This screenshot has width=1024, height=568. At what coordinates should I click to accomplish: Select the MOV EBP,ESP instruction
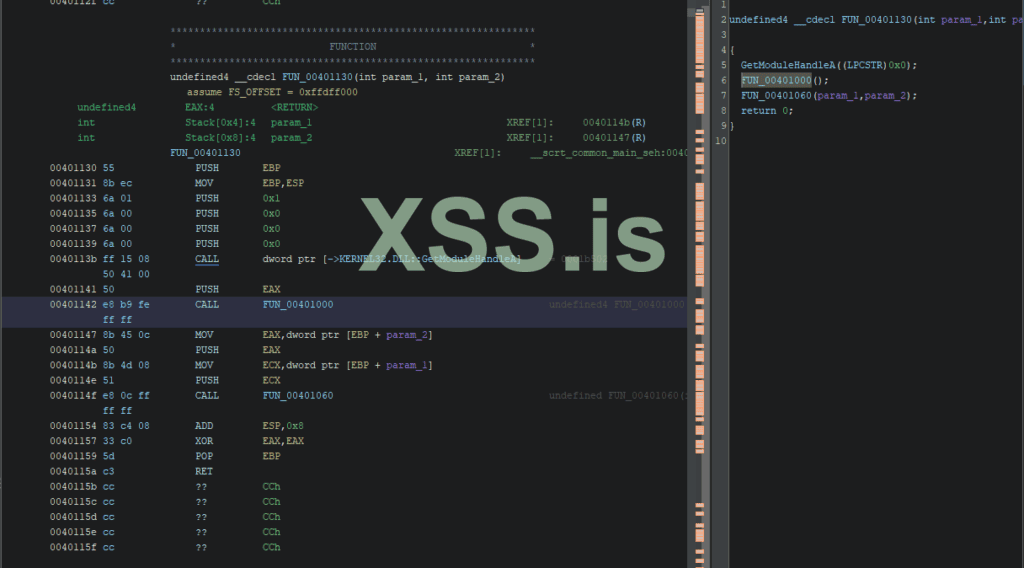249,183
